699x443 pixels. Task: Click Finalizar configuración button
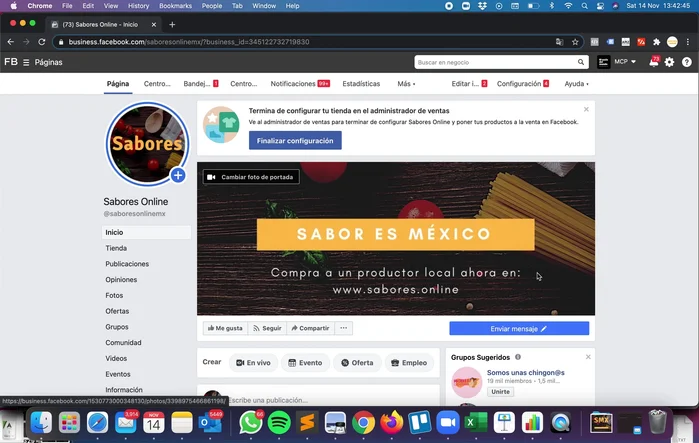[x=295, y=140]
